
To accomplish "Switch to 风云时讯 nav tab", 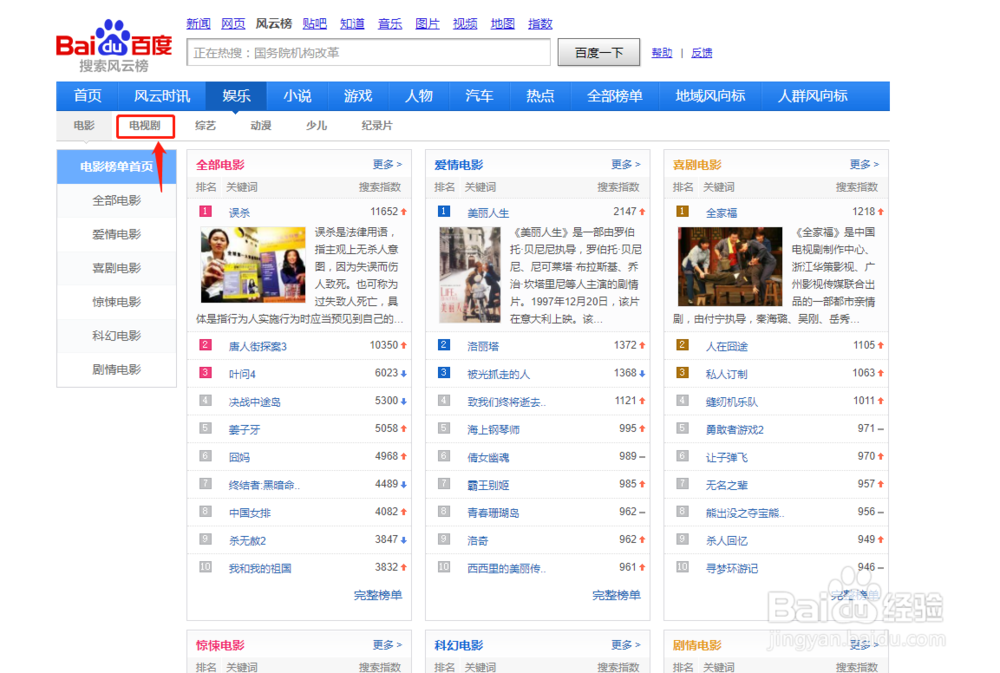I will (162, 96).
